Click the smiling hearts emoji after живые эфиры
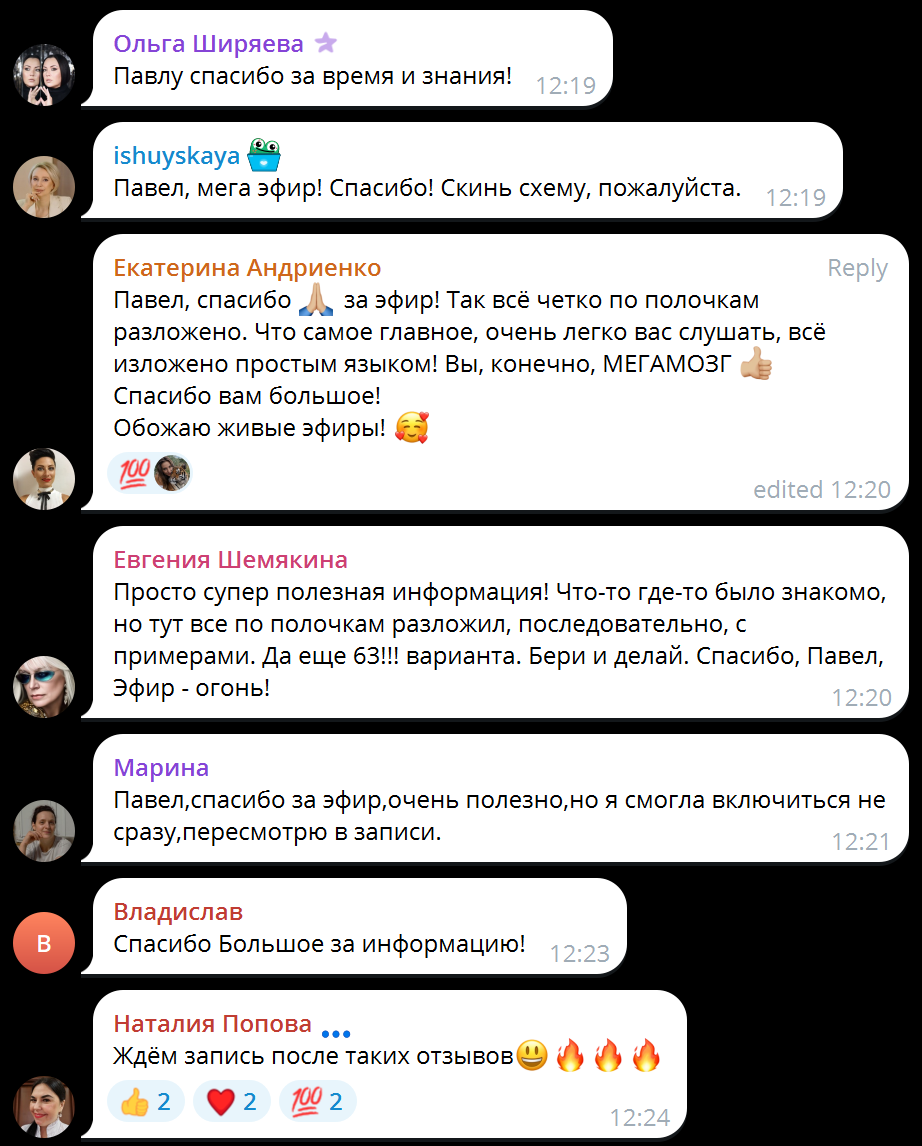This screenshot has width=922, height=1146. (411, 428)
